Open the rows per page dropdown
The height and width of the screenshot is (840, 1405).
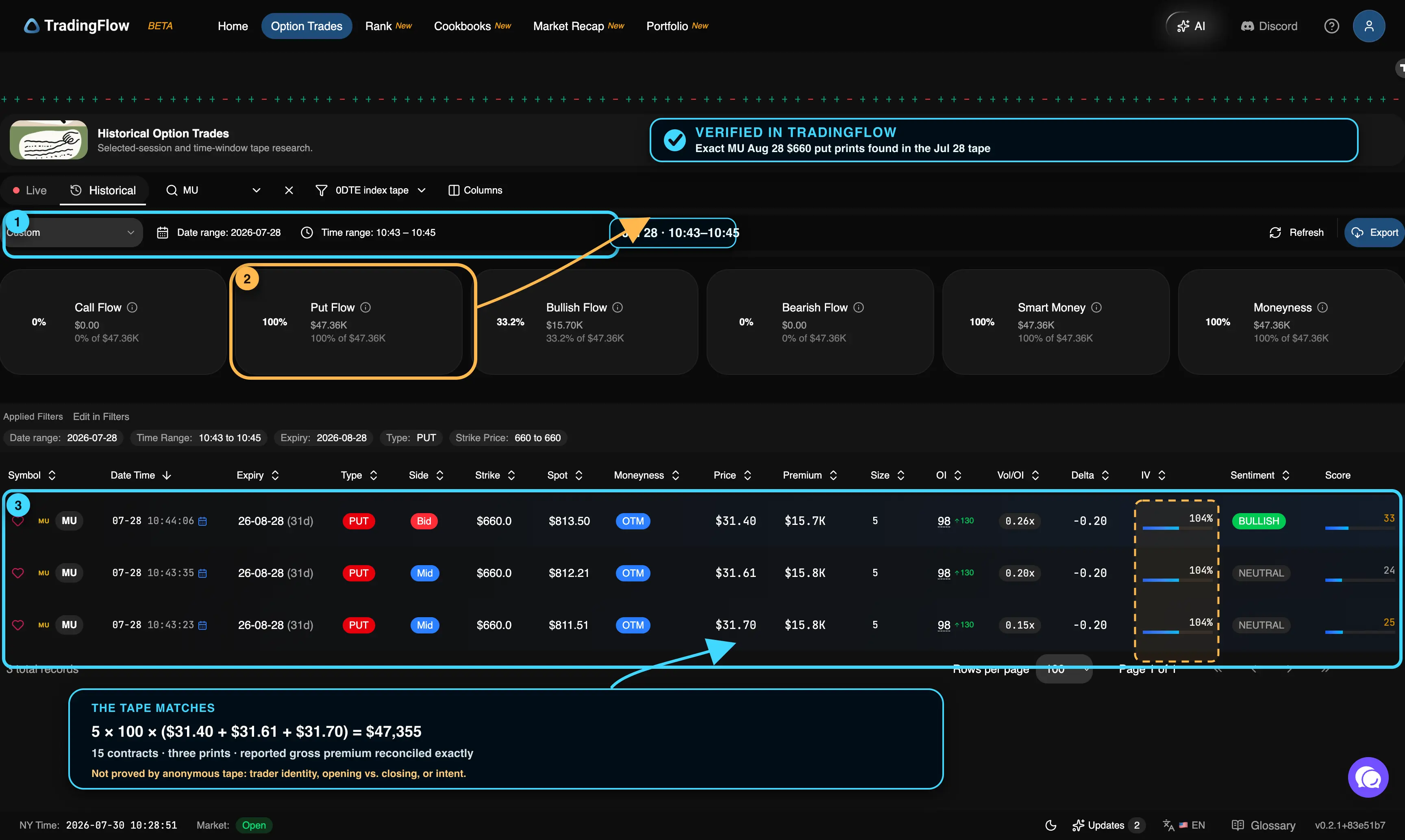1064,669
